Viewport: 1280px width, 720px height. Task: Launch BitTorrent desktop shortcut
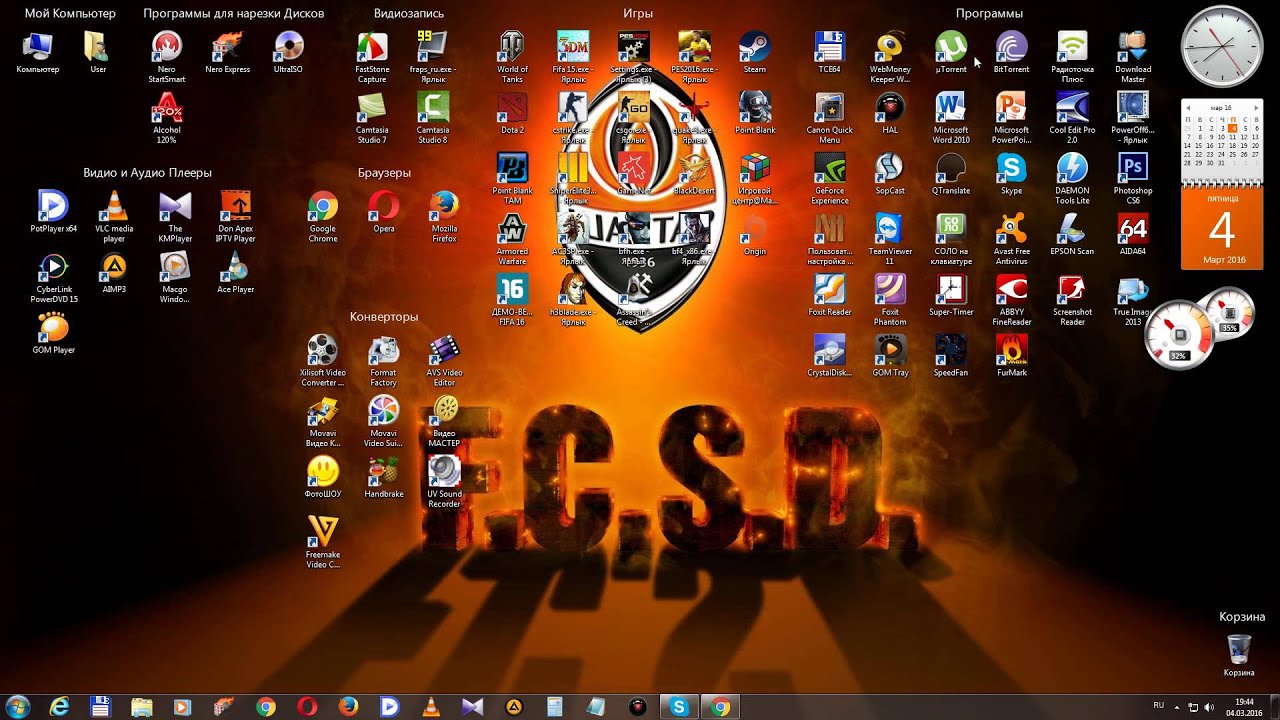pos(1011,52)
